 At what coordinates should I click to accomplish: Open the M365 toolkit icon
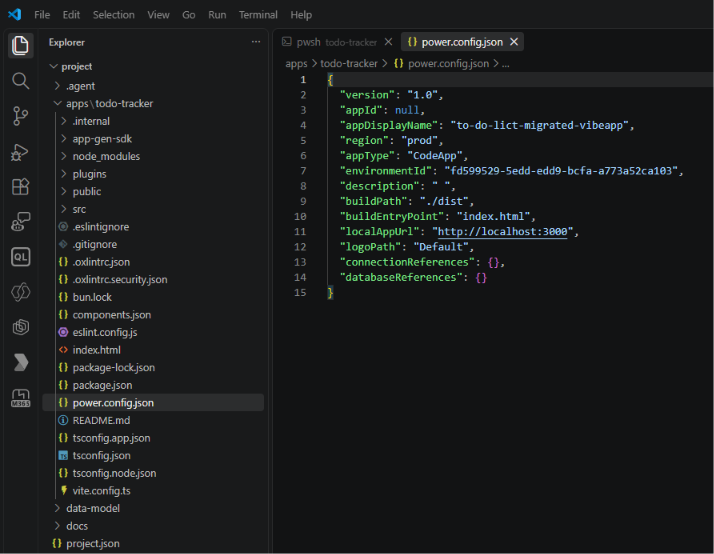point(20,398)
